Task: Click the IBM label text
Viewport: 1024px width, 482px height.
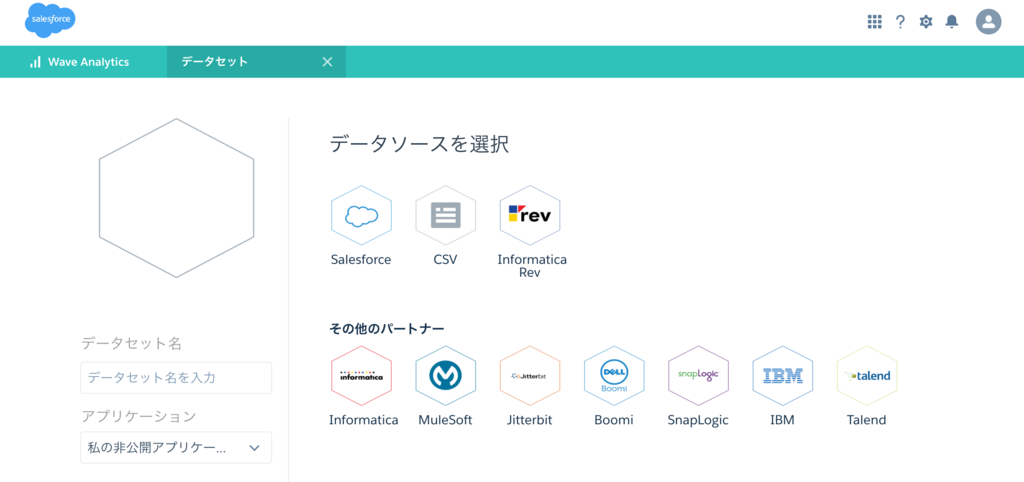Action: (x=782, y=420)
